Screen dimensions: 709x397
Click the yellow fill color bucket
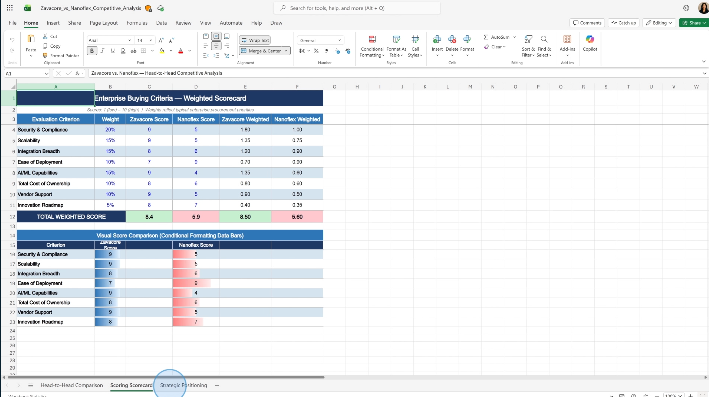point(162,51)
